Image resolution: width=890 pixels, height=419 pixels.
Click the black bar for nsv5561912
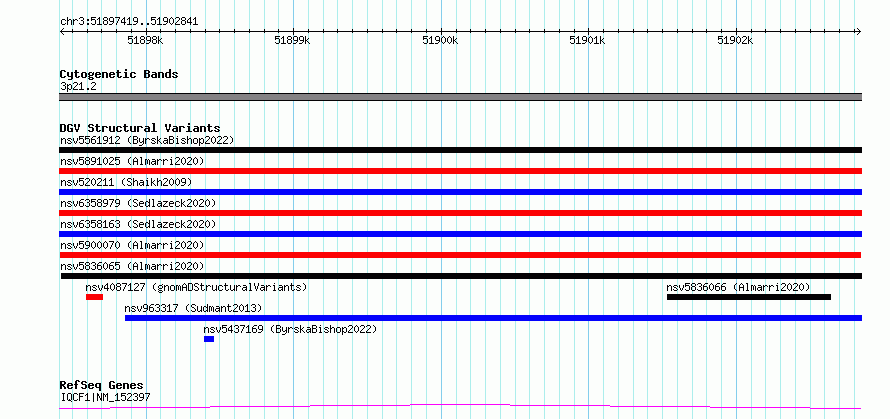point(461,150)
